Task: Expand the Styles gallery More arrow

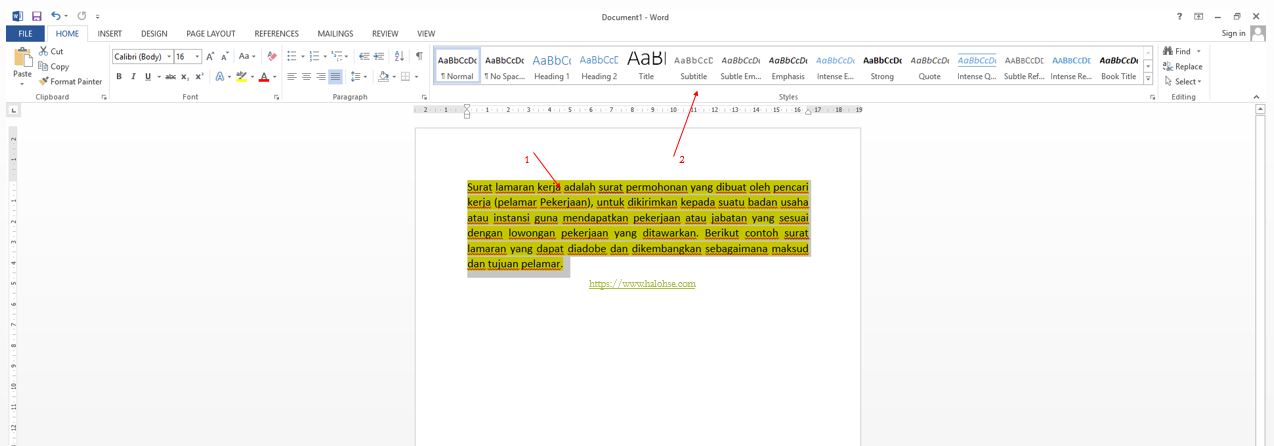Action: coord(1148,79)
